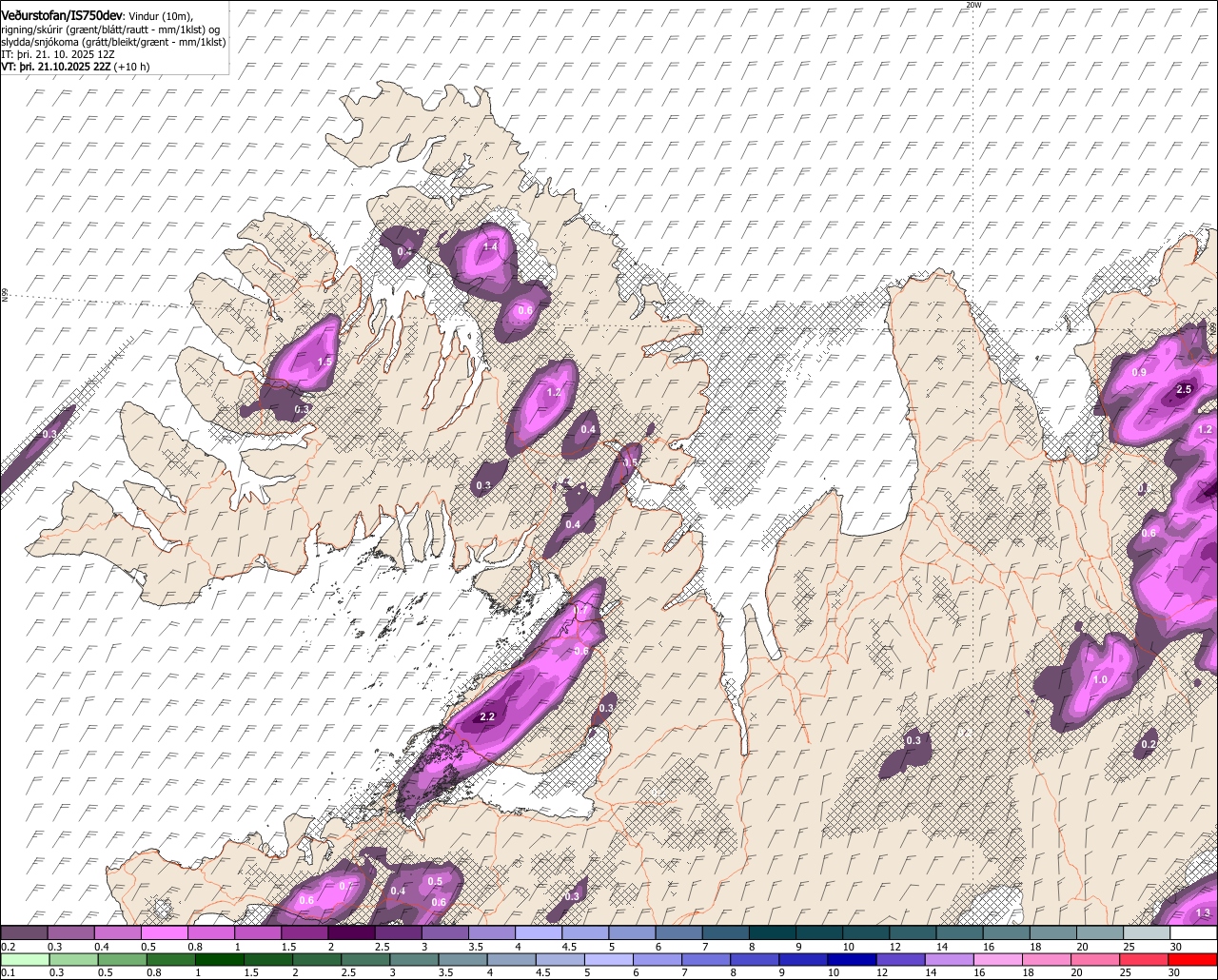Click the 30 label in the upper legend
The width and height of the screenshot is (1218, 980).
click(1176, 947)
